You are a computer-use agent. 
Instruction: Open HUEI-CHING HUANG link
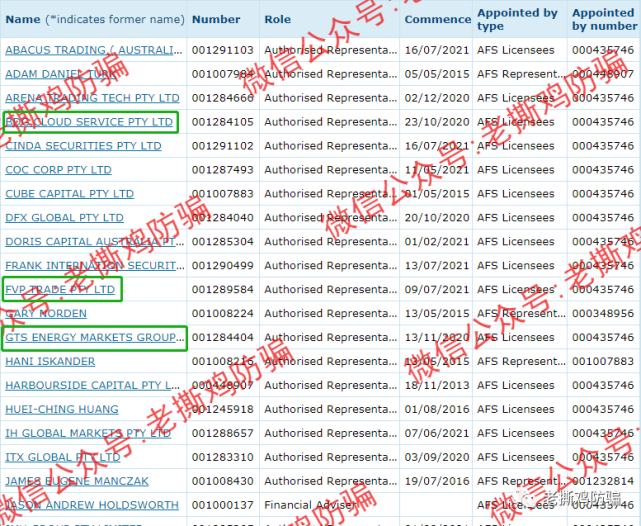pyautogui.click(x=62, y=409)
